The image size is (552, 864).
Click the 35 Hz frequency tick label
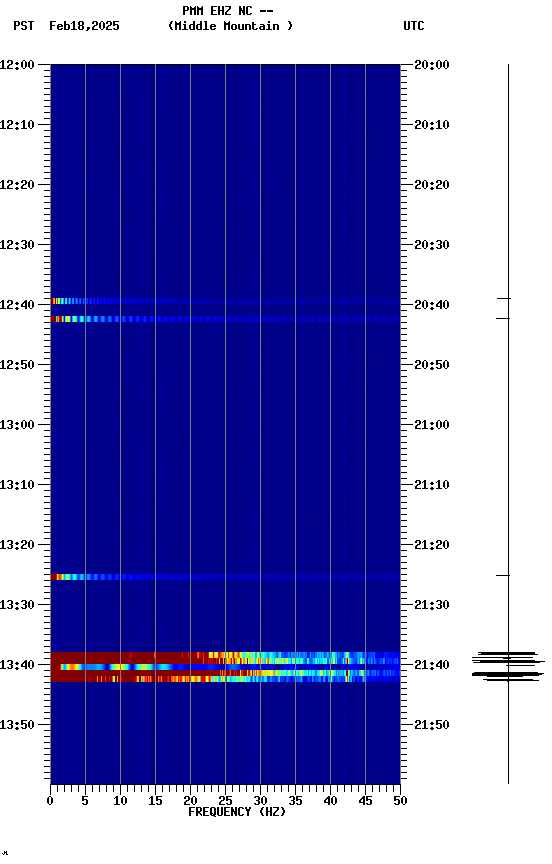click(x=295, y=801)
